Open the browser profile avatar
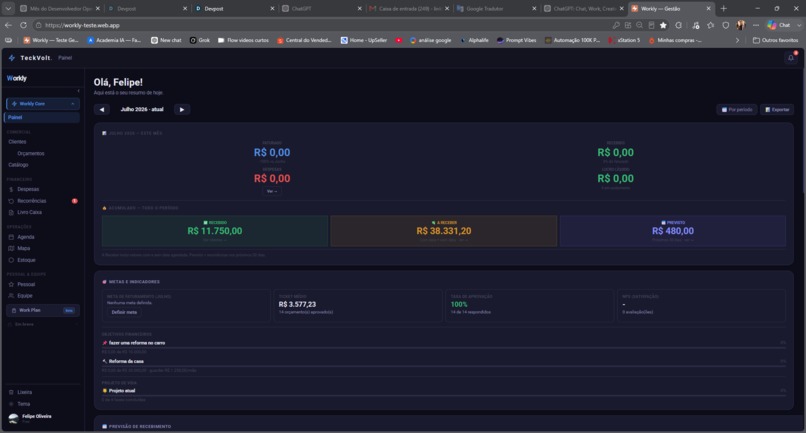 click(741, 25)
